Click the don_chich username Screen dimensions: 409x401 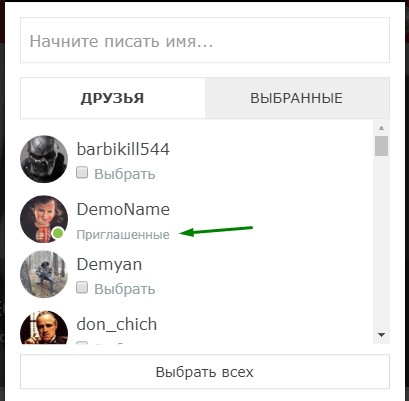(117, 325)
